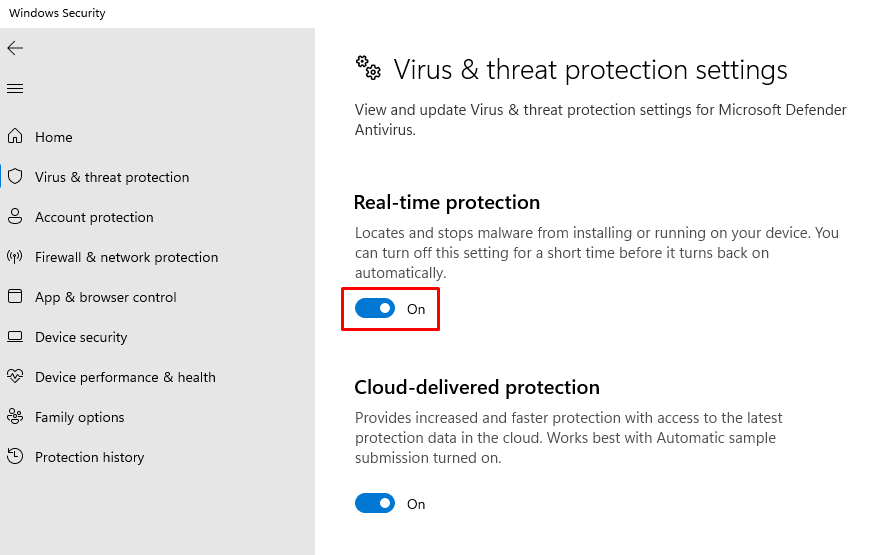This screenshot has height=555, width=872.
Task: Click the Family options people icon
Action: 15,417
